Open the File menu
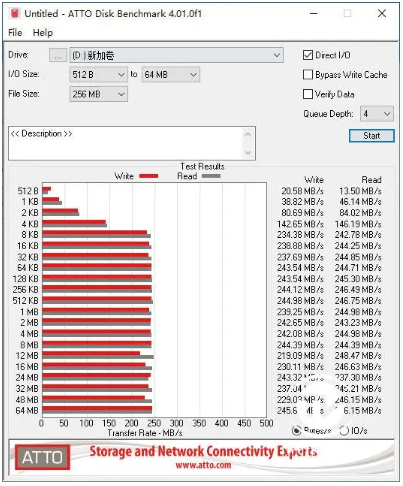The height and width of the screenshot is (486, 403). (15, 33)
